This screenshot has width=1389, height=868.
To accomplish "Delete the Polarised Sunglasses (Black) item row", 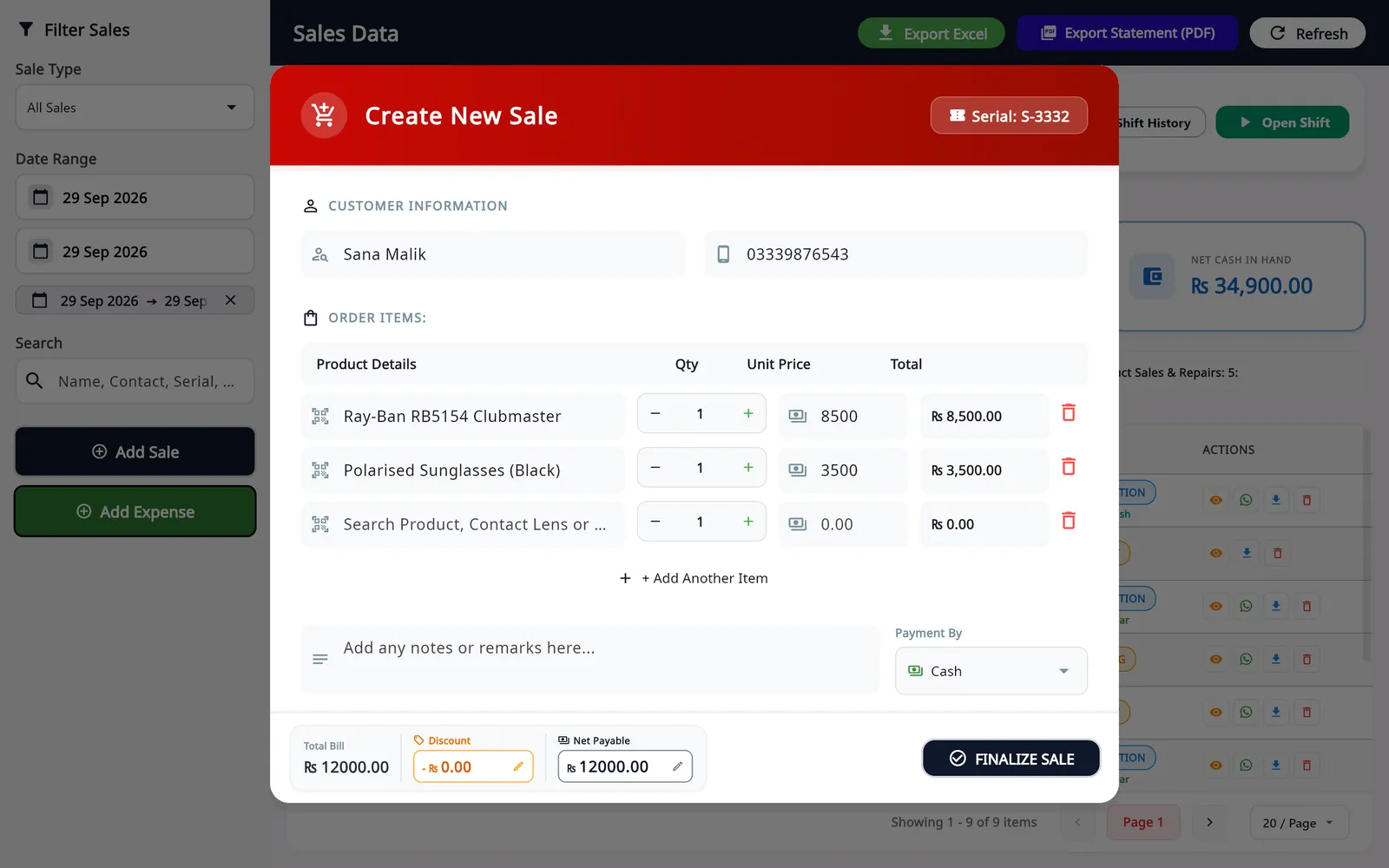I will [x=1069, y=467].
